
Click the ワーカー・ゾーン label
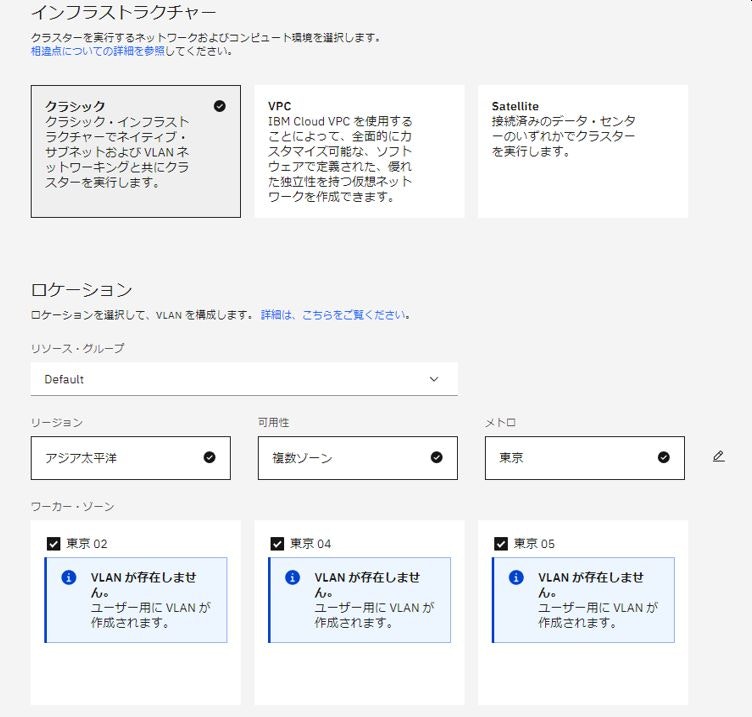pyautogui.click(x=72, y=506)
